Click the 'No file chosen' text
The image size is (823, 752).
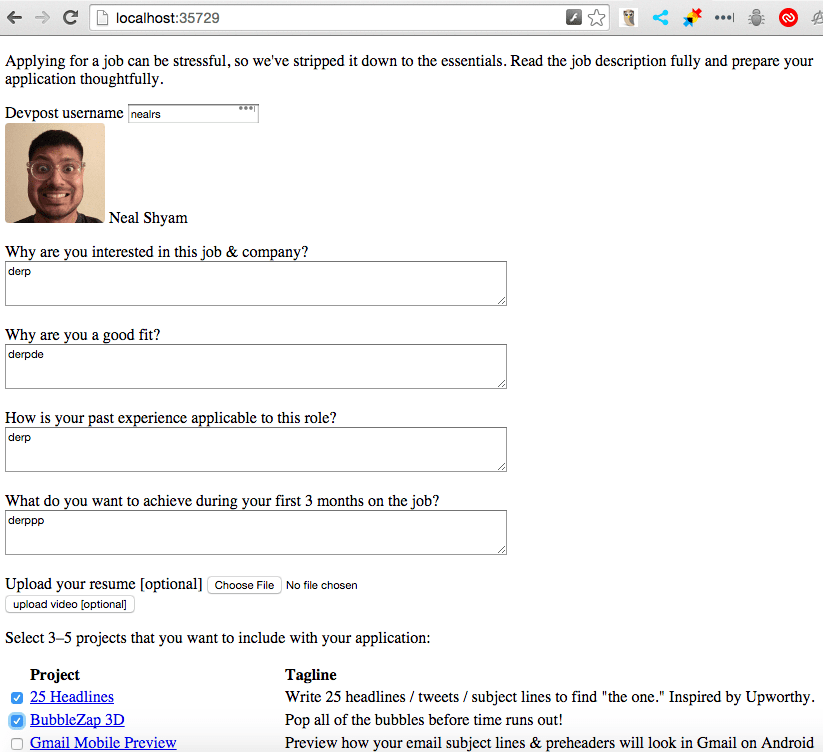322,585
